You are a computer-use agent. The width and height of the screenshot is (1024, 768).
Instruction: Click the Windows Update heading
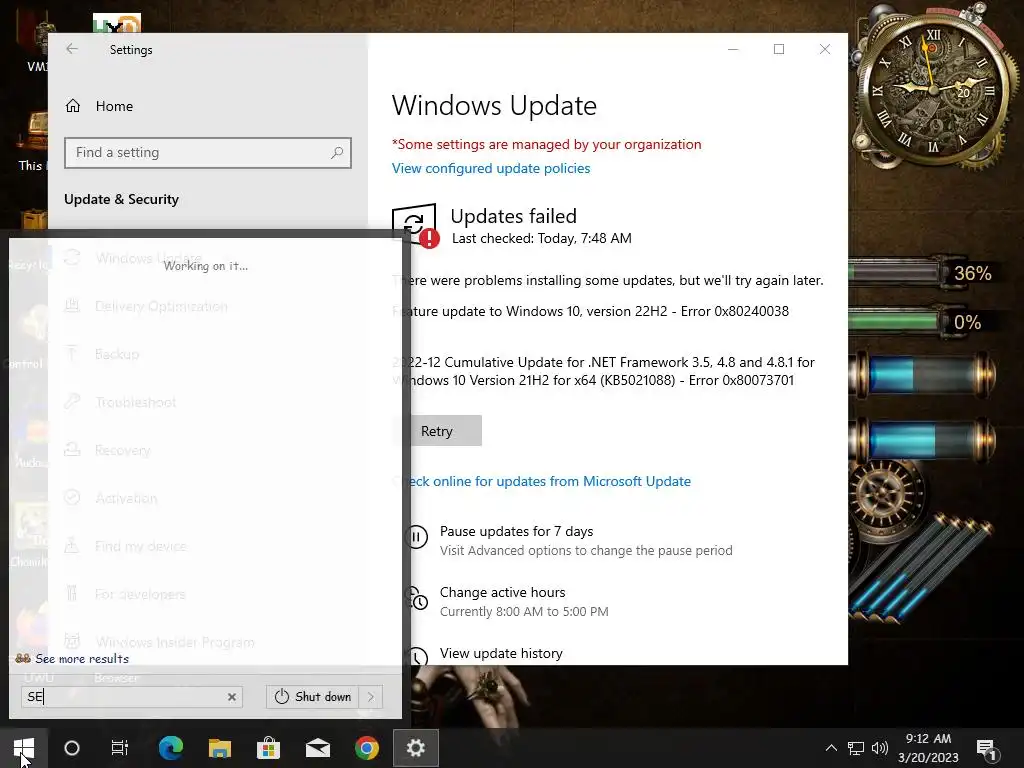pyautogui.click(x=494, y=106)
